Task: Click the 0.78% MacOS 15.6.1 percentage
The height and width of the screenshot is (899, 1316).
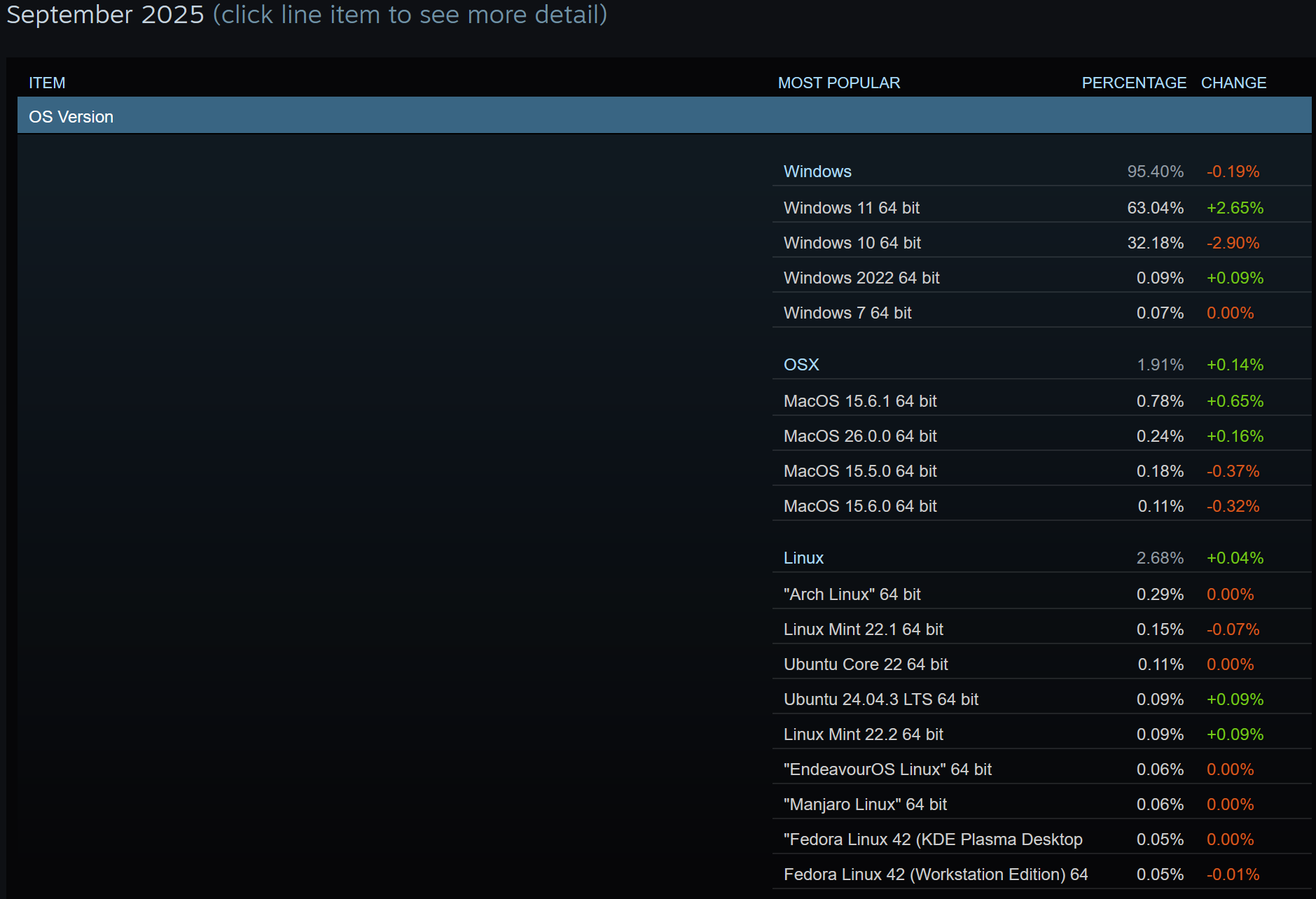Action: click(1161, 401)
